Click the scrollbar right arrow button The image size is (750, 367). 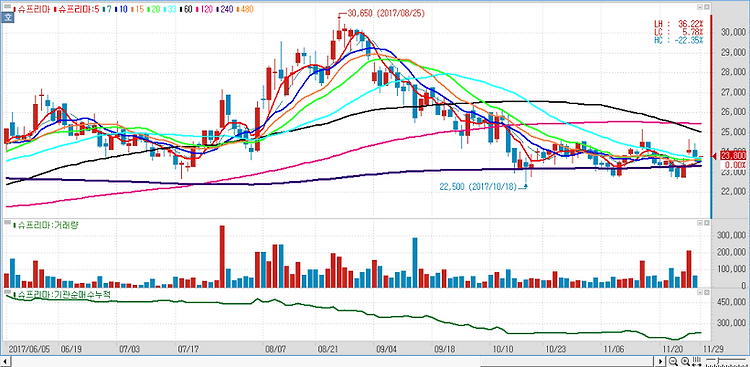660,361
